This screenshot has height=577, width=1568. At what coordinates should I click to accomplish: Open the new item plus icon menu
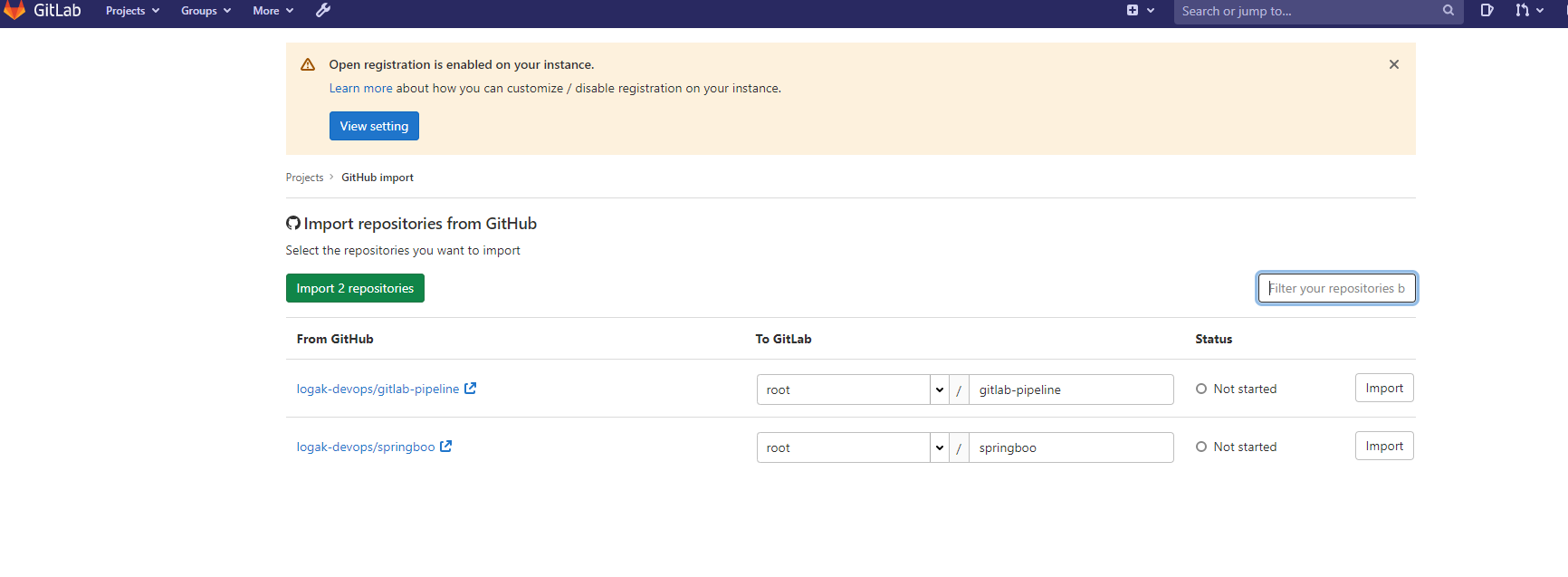pos(1140,11)
